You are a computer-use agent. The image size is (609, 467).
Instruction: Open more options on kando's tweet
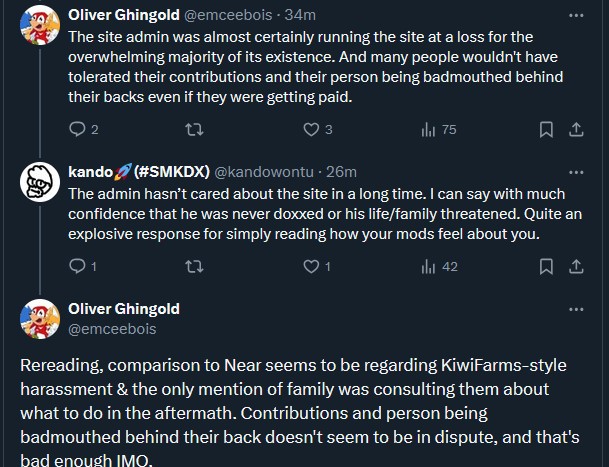pos(576,172)
